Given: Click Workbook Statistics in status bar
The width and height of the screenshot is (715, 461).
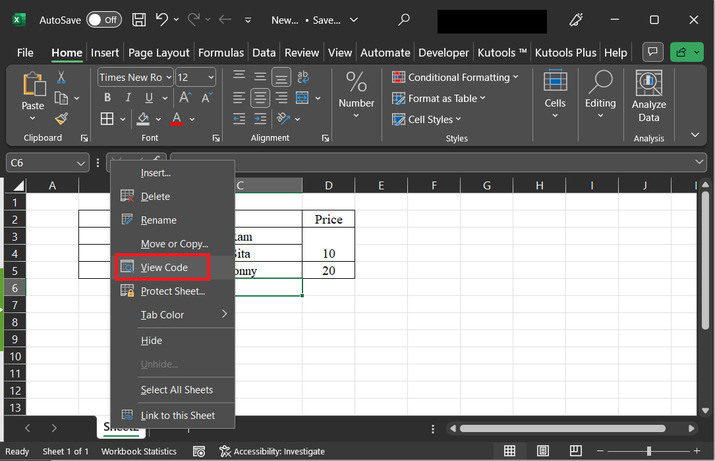Looking at the screenshot, I should (x=138, y=452).
